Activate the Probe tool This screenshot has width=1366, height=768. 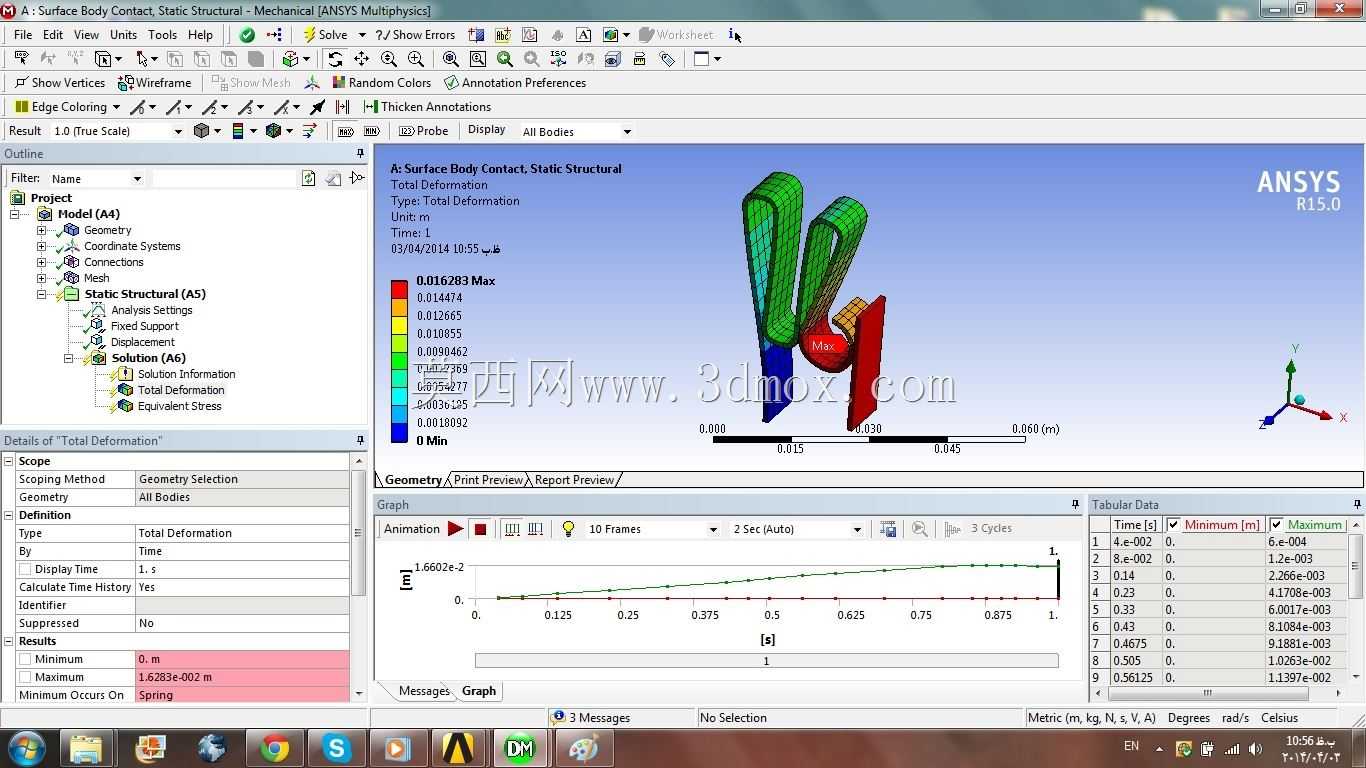(x=424, y=131)
